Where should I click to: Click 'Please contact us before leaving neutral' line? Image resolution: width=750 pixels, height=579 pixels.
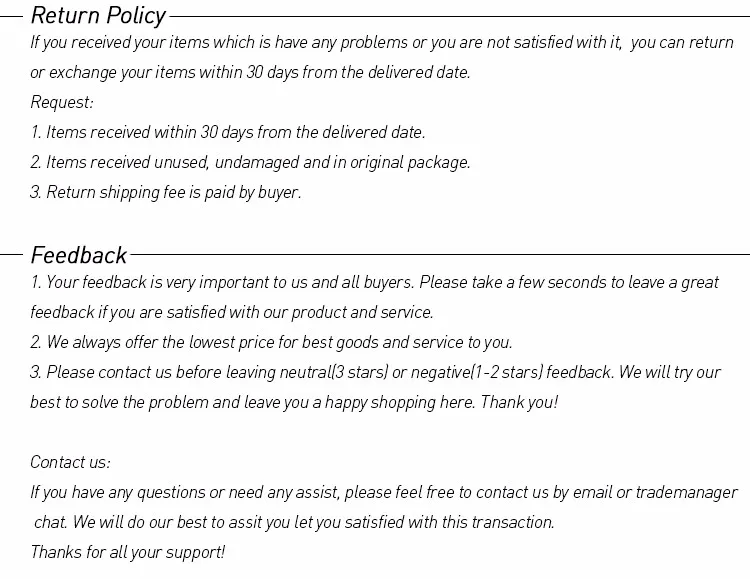tap(375, 372)
